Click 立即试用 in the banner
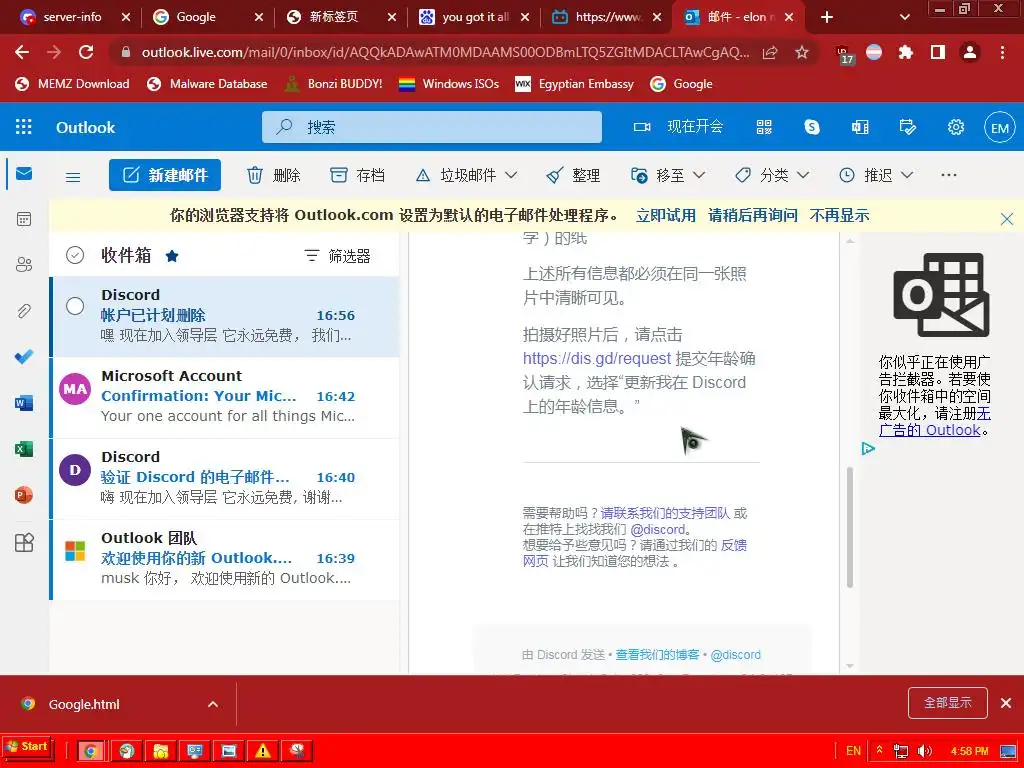1024x768 pixels. [665, 216]
